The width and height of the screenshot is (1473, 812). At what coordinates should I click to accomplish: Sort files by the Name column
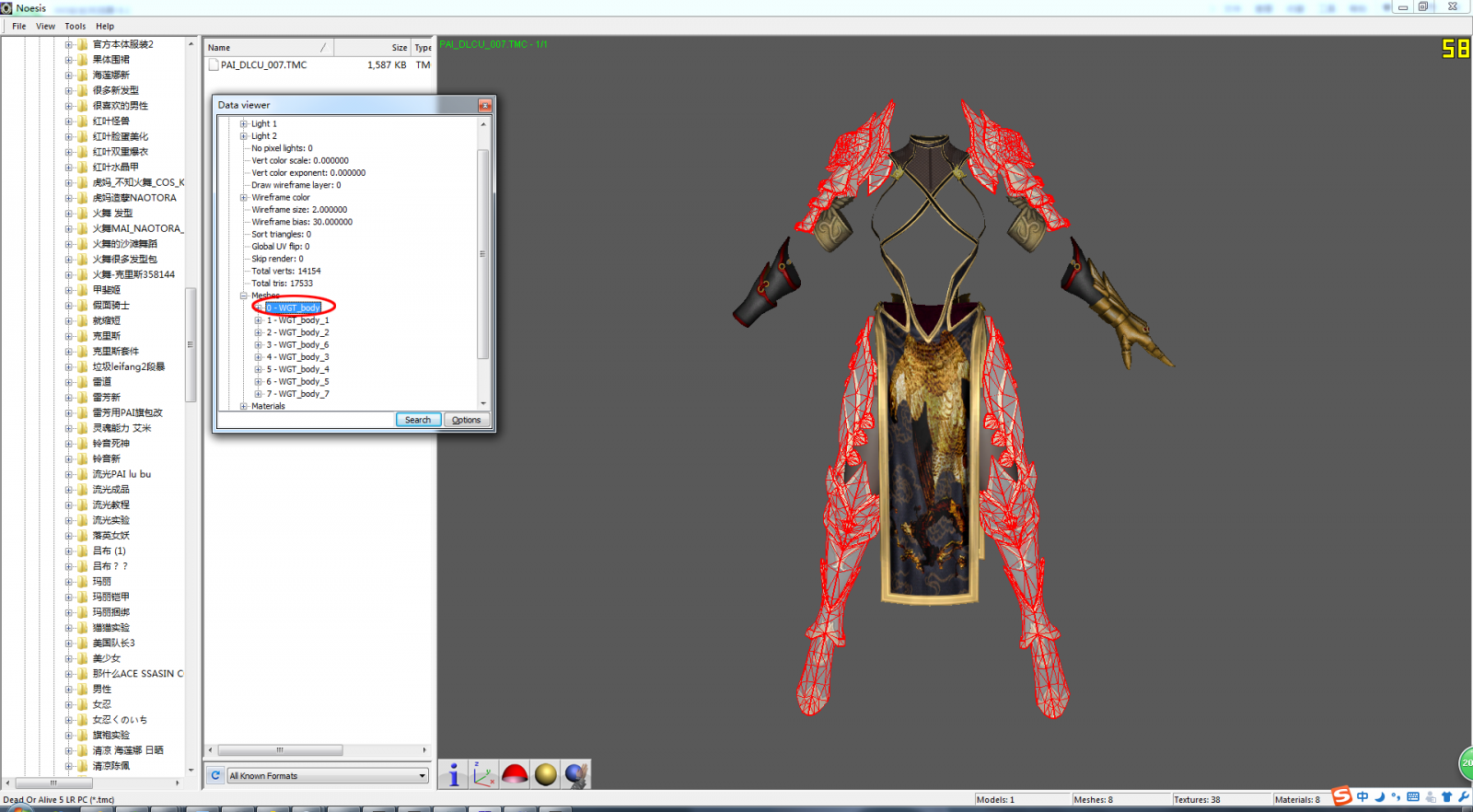point(269,48)
